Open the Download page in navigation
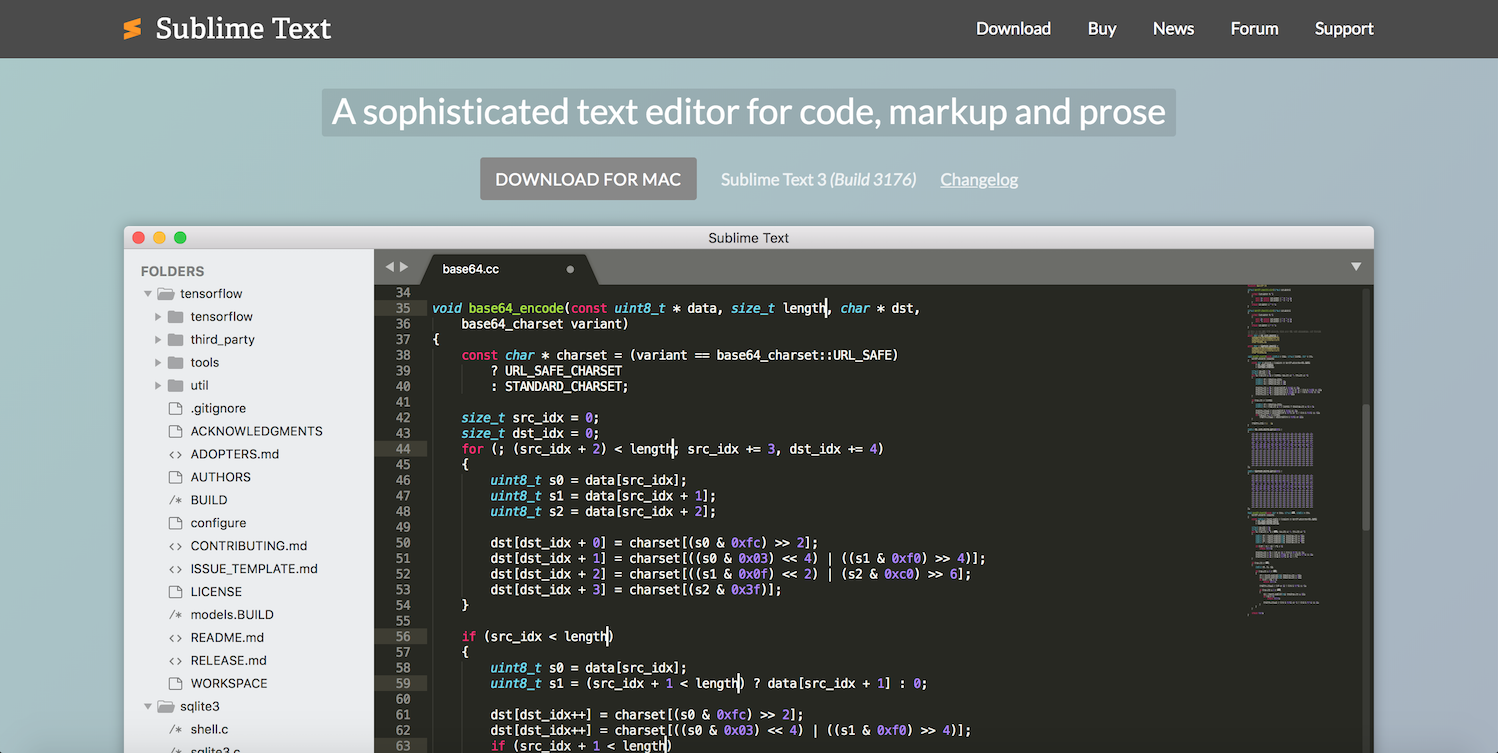The height and width of the screenshot is (753, 1498). [x=1013, y=29]
